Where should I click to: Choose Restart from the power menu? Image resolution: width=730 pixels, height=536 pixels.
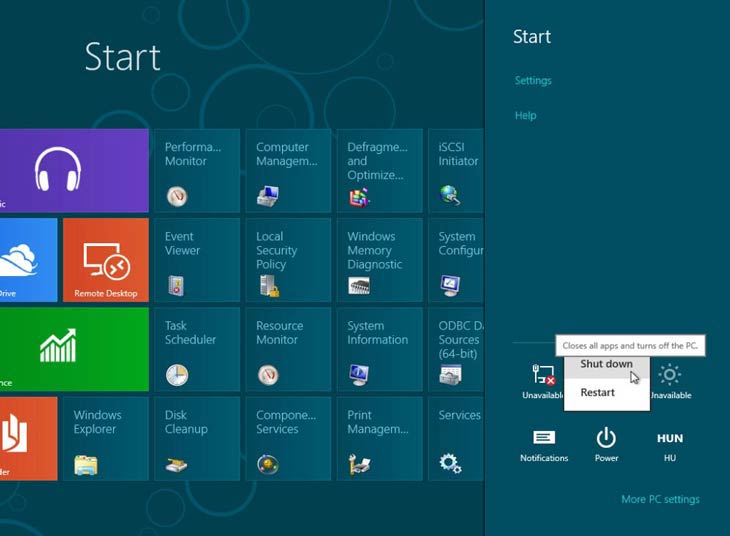tap(607, 393)
